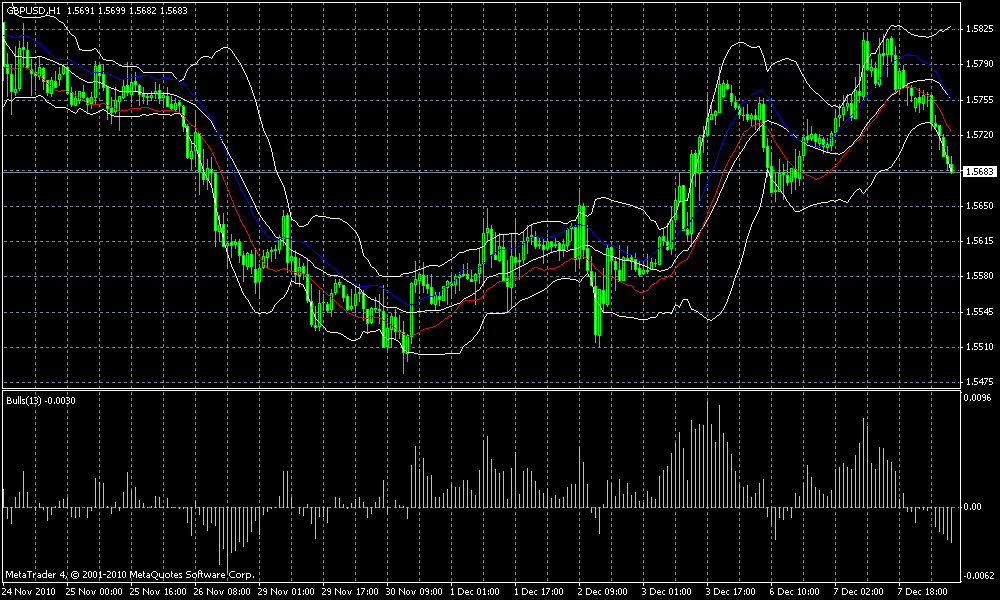Select the "1.5790" price axis label
Viewport: 1000px width, 600px height.
click(980, 64)
